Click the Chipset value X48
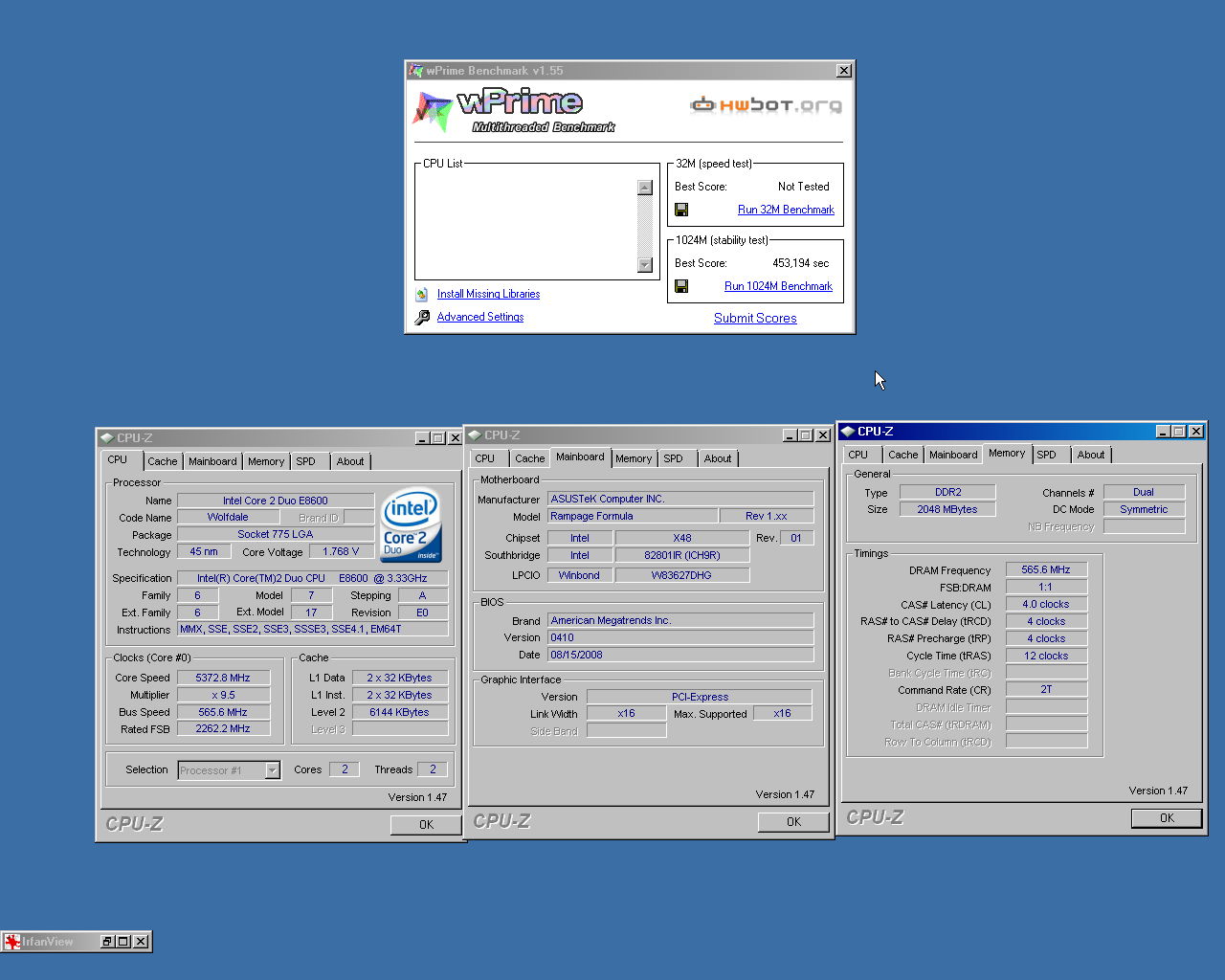Image resolution: width=1225 pixels, height=980 pixels. point(682,538)
